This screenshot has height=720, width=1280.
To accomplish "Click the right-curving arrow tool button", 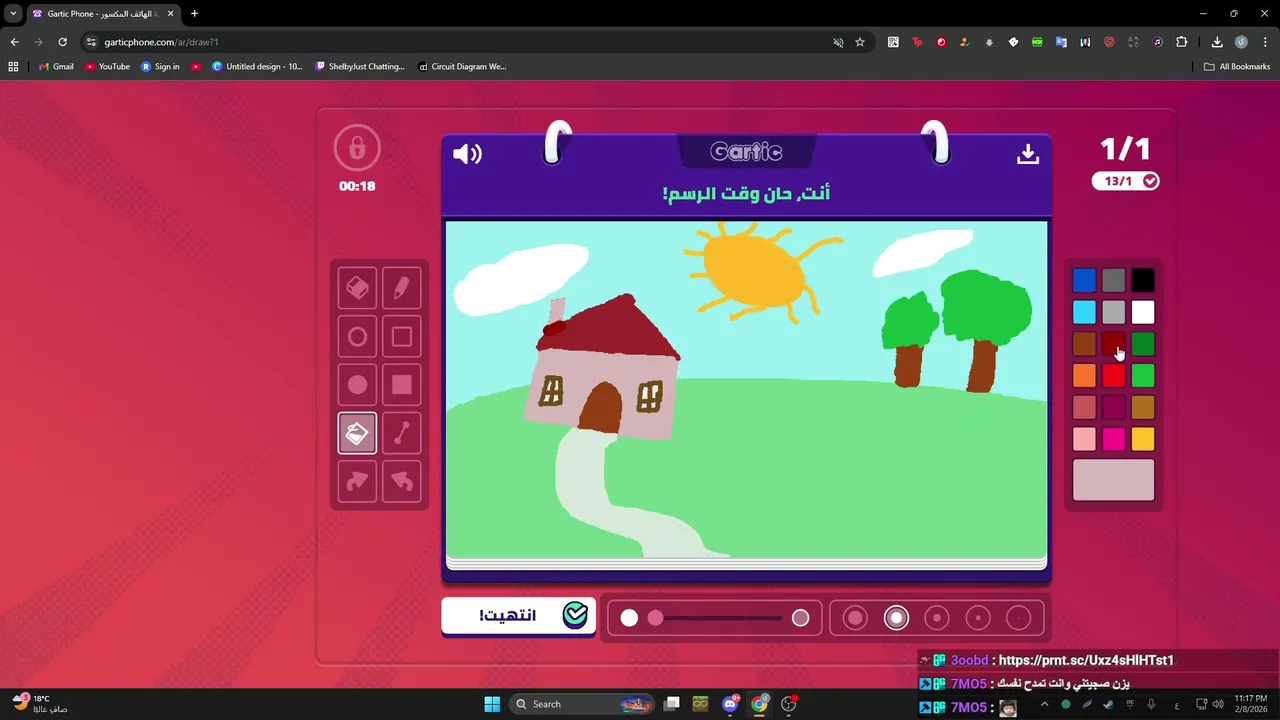I will tap(357, 481).
